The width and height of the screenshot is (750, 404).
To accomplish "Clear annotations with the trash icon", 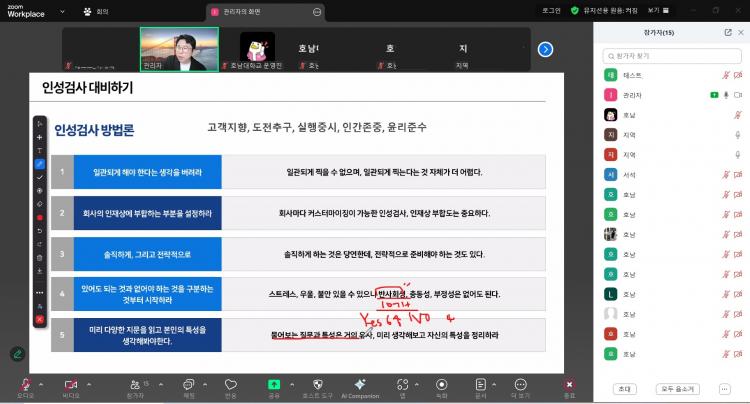I will 40,258.
